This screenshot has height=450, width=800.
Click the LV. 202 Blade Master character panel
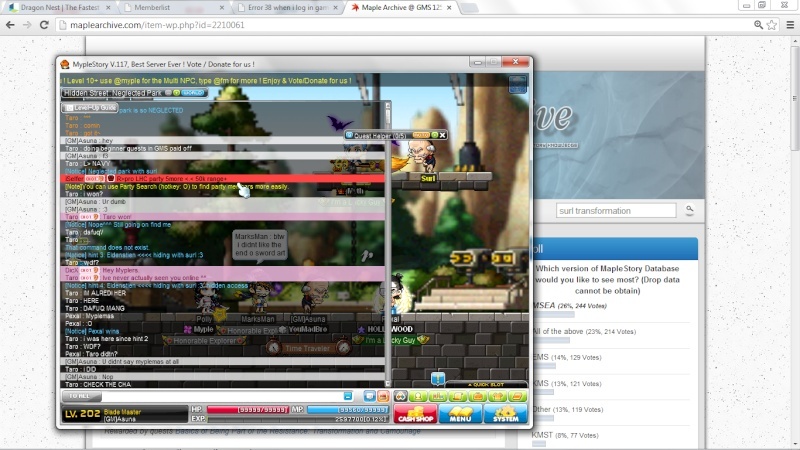[124, 414]
